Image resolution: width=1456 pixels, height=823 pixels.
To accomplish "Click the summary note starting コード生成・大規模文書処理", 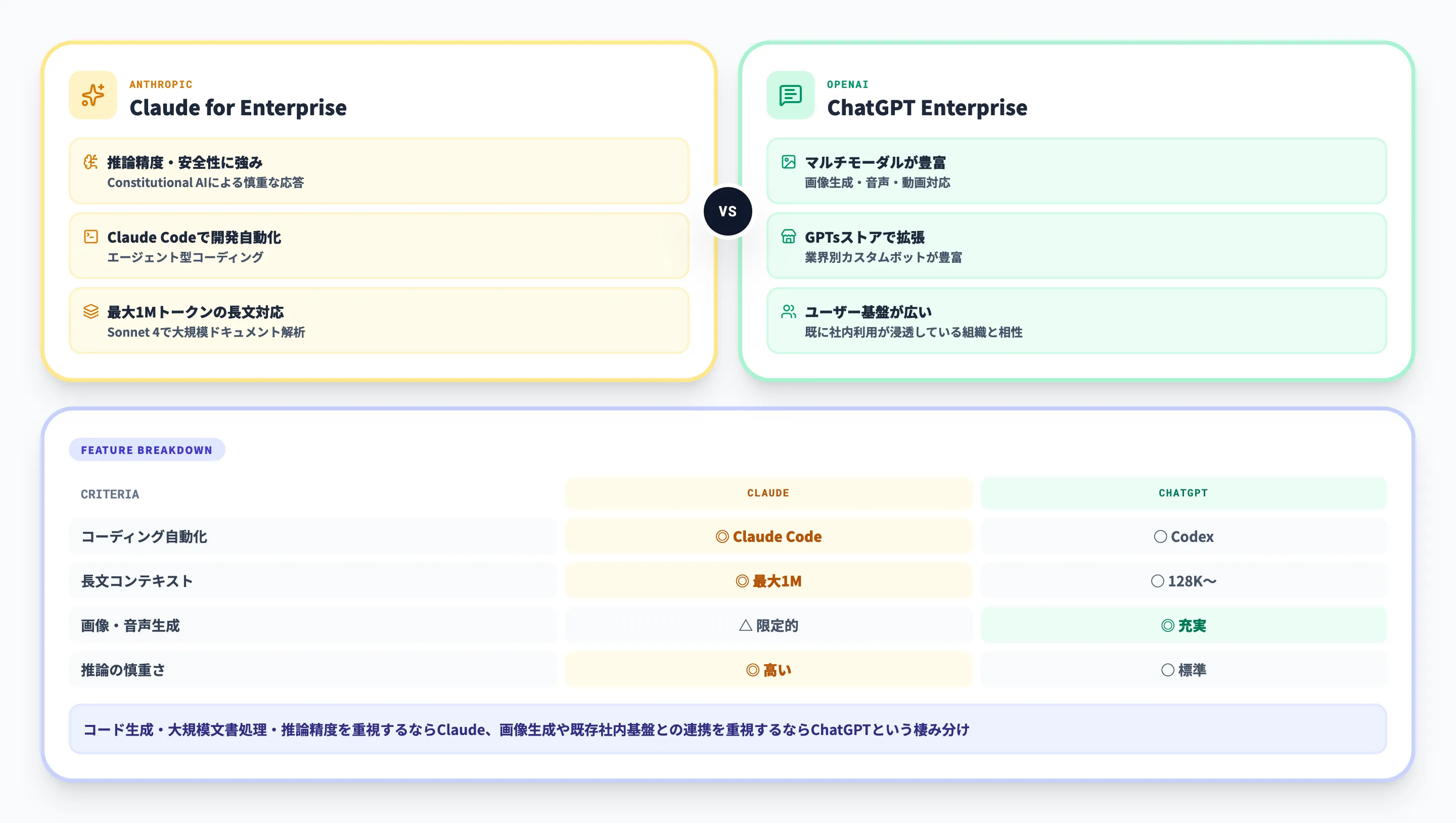I will click(727, 729).
